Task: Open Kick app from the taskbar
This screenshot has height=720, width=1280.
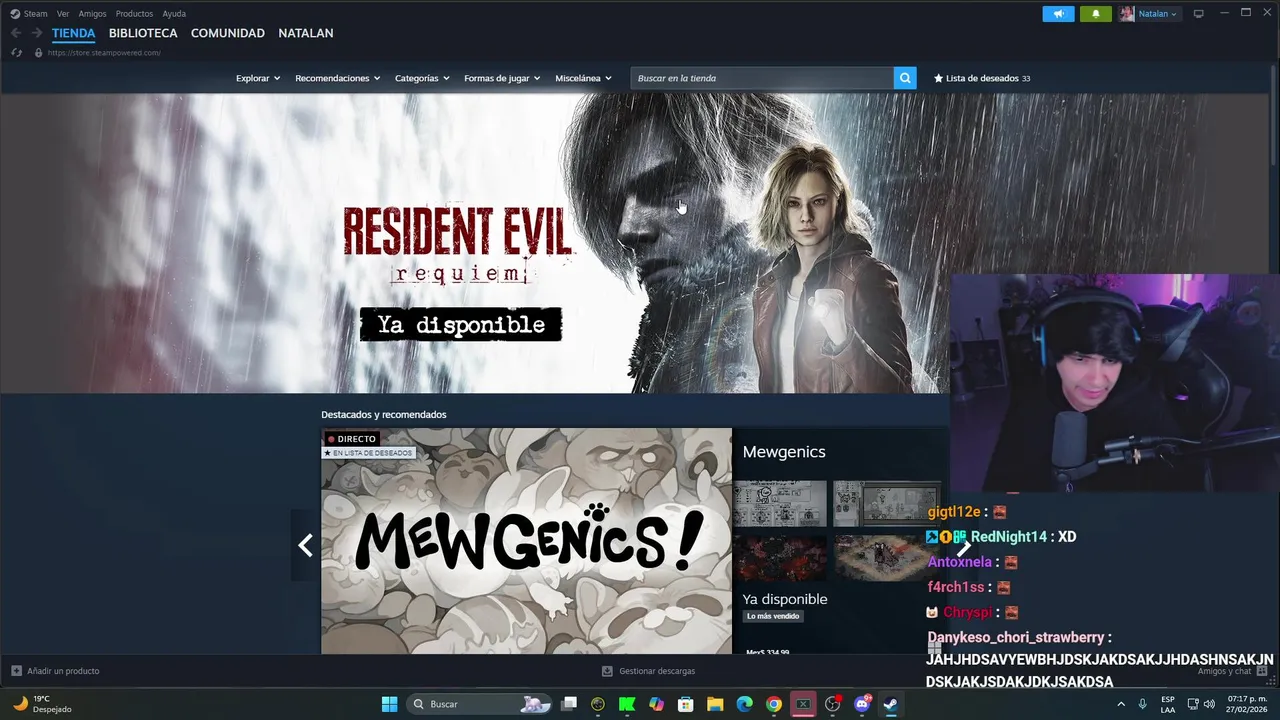Action: point(627,704)
